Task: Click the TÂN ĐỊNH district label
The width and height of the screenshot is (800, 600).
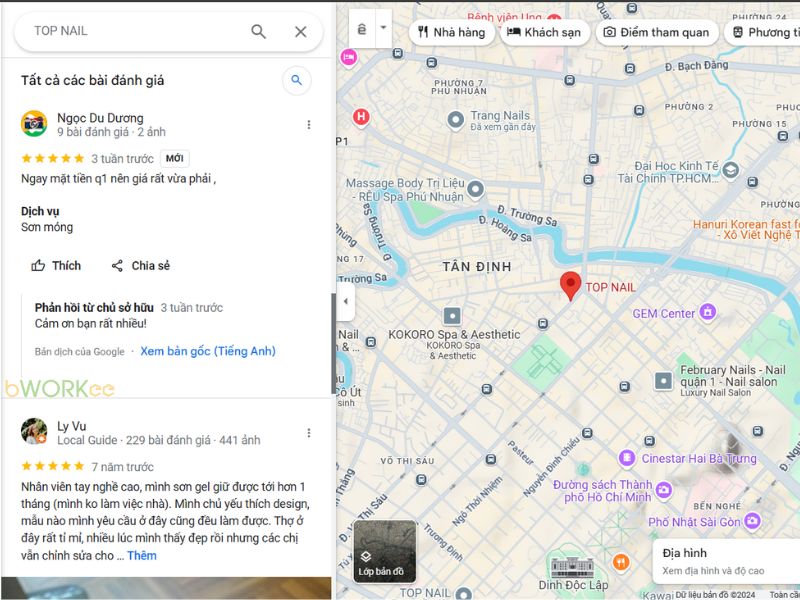Action: (x=477, y=266)
